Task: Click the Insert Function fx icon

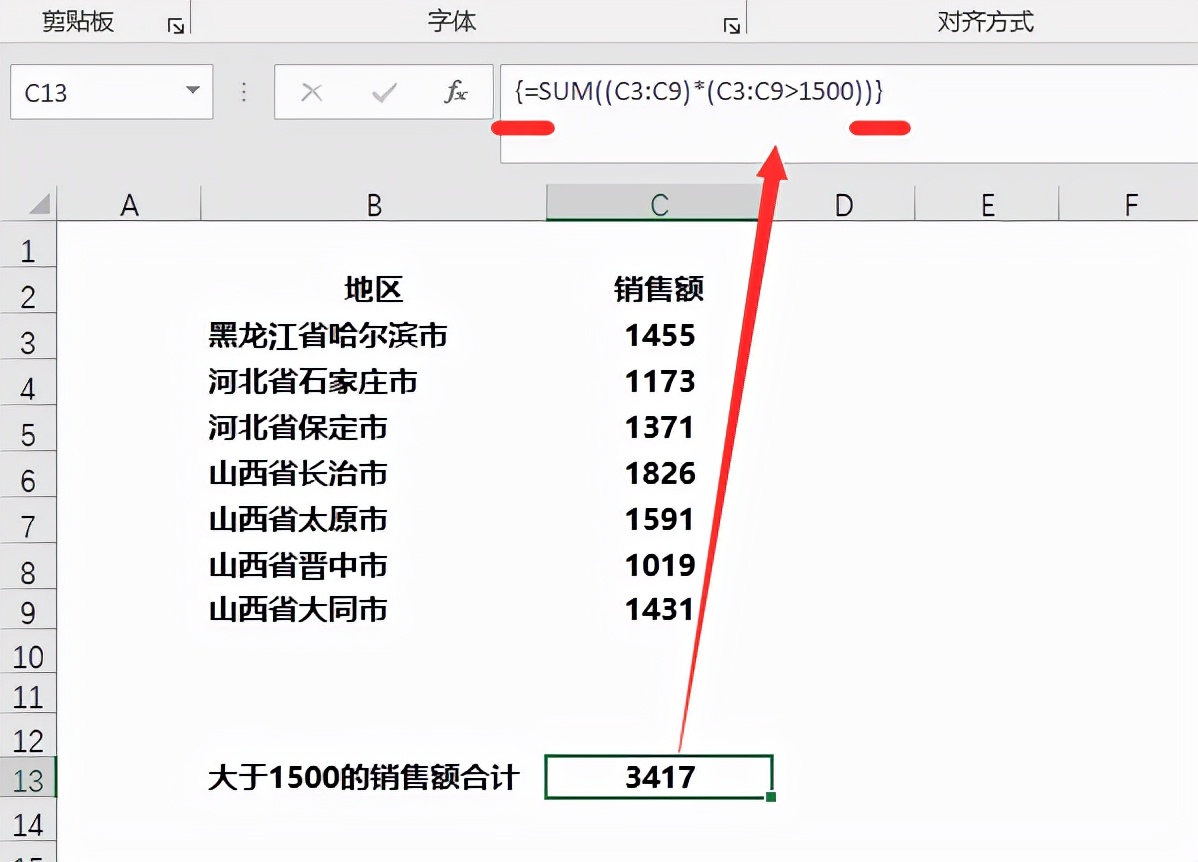Action: click(x=455, y=91)
